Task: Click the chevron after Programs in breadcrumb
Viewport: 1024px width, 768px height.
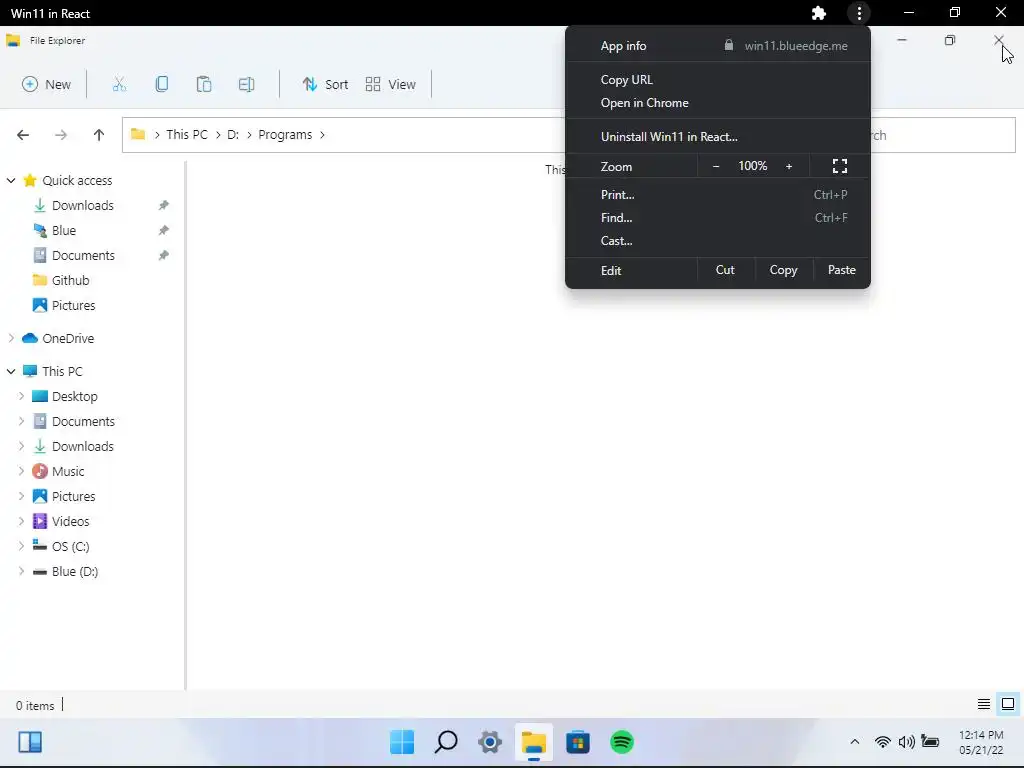Action: (323, 135)
